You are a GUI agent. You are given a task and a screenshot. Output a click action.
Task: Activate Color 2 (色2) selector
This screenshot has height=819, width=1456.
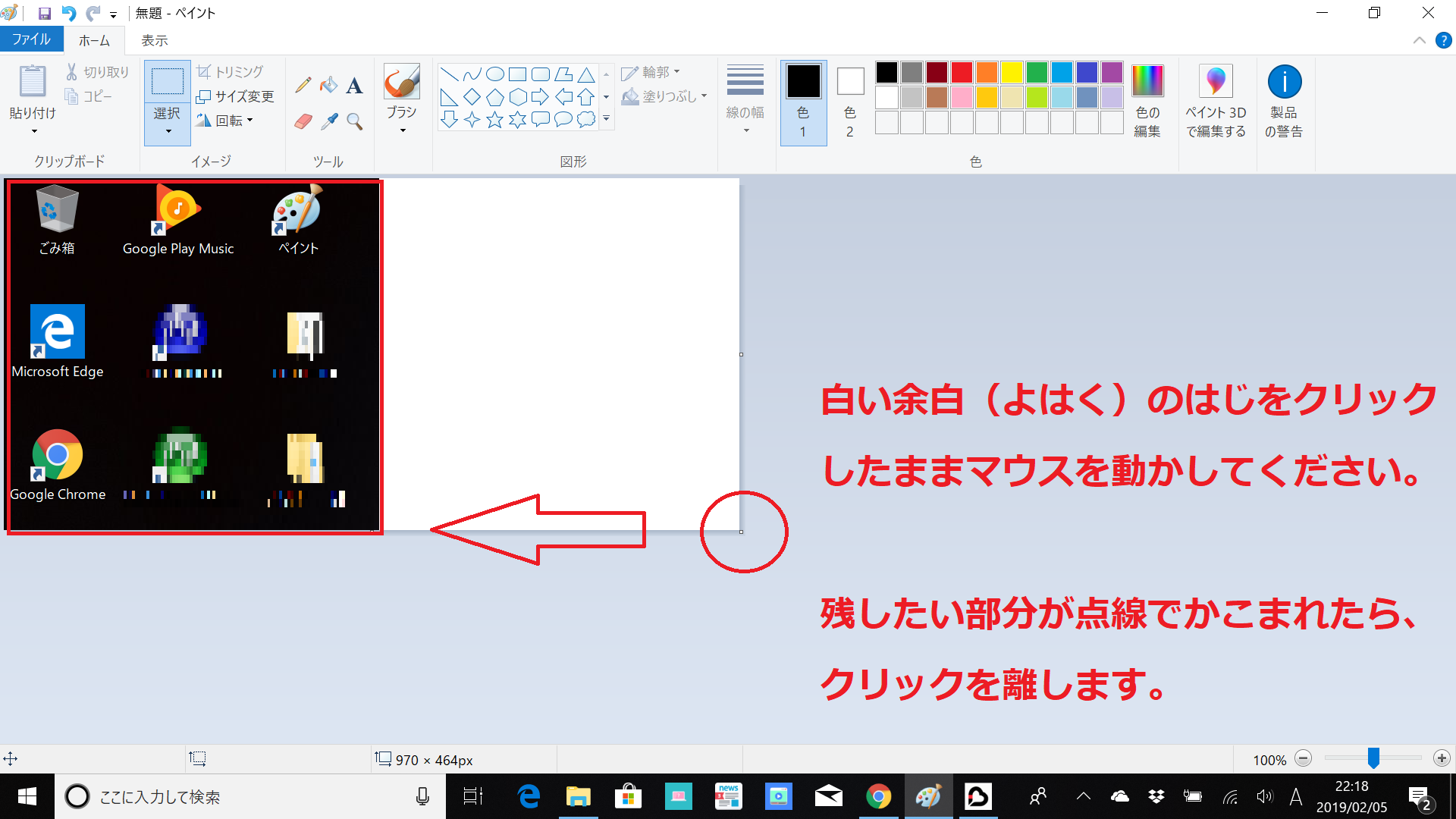tap(850, 102)
